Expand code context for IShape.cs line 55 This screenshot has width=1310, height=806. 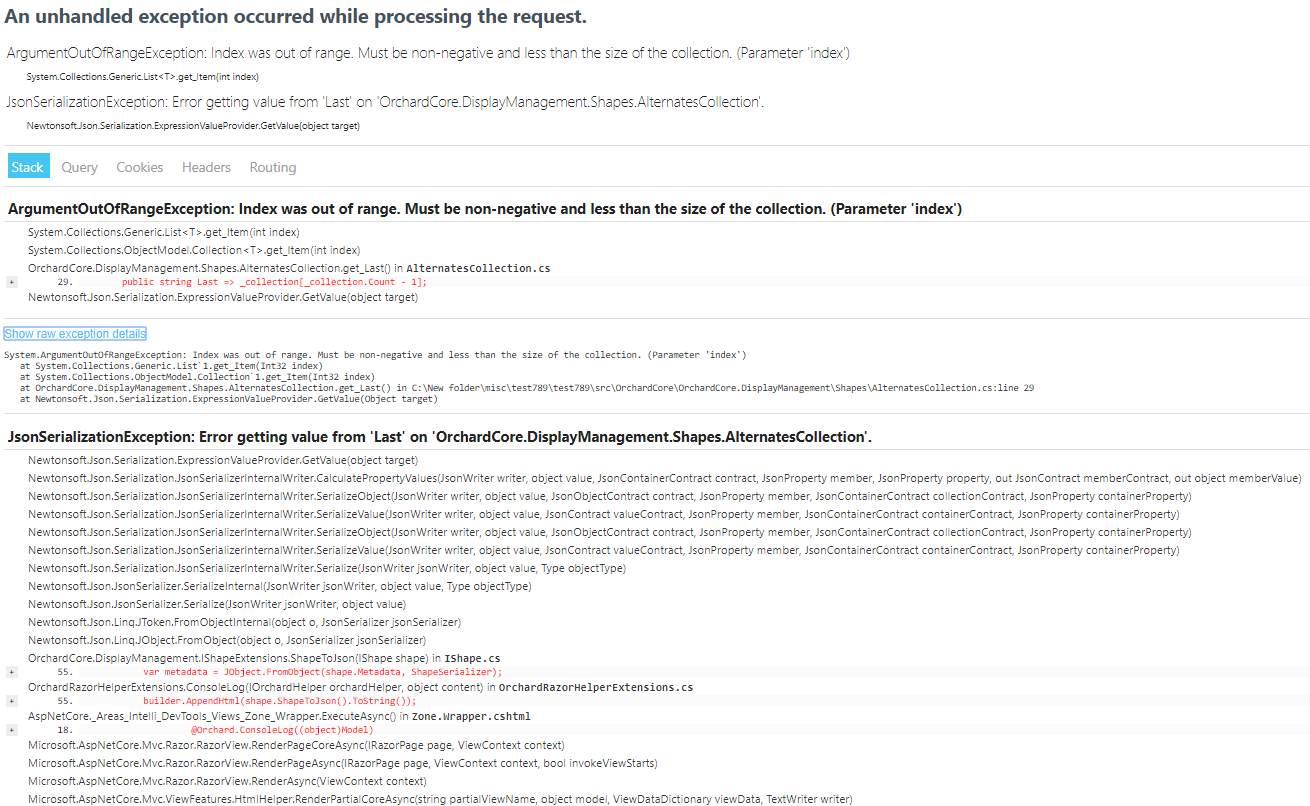pyautogui.click(x=11, y=673)
